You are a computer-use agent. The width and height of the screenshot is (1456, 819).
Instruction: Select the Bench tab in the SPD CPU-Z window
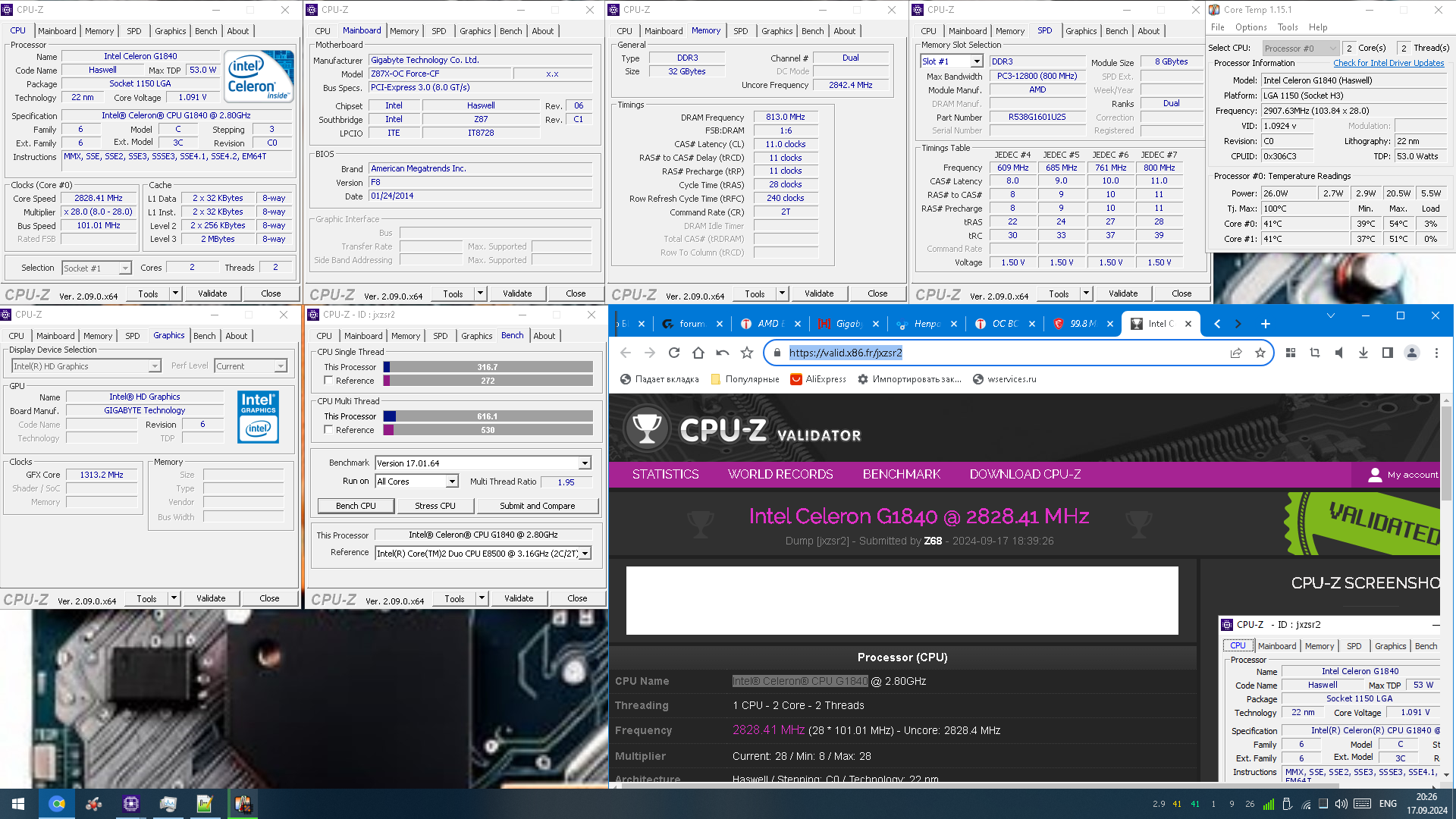pyautogui.click(x=1116, y=31)
